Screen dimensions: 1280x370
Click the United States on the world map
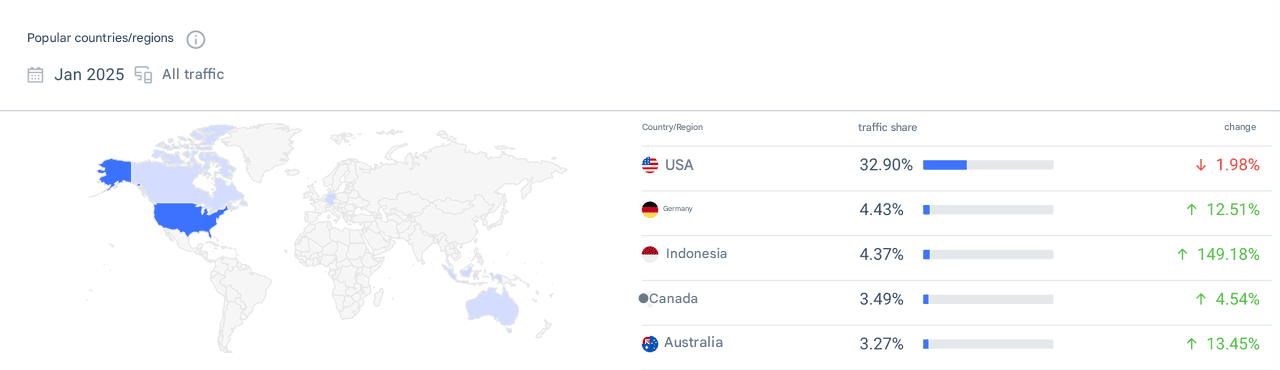[190, 218]
